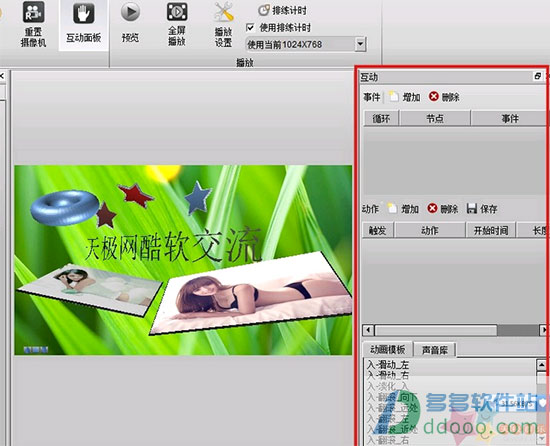
Task: Float the 互动 panel with restore icon
Action: [538, 76]
